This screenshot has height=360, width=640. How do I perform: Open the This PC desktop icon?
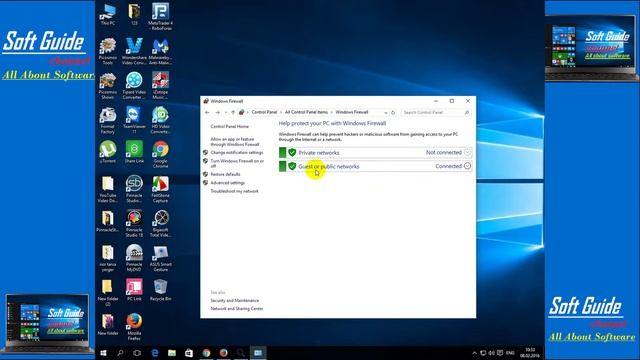tap(108, 14)
